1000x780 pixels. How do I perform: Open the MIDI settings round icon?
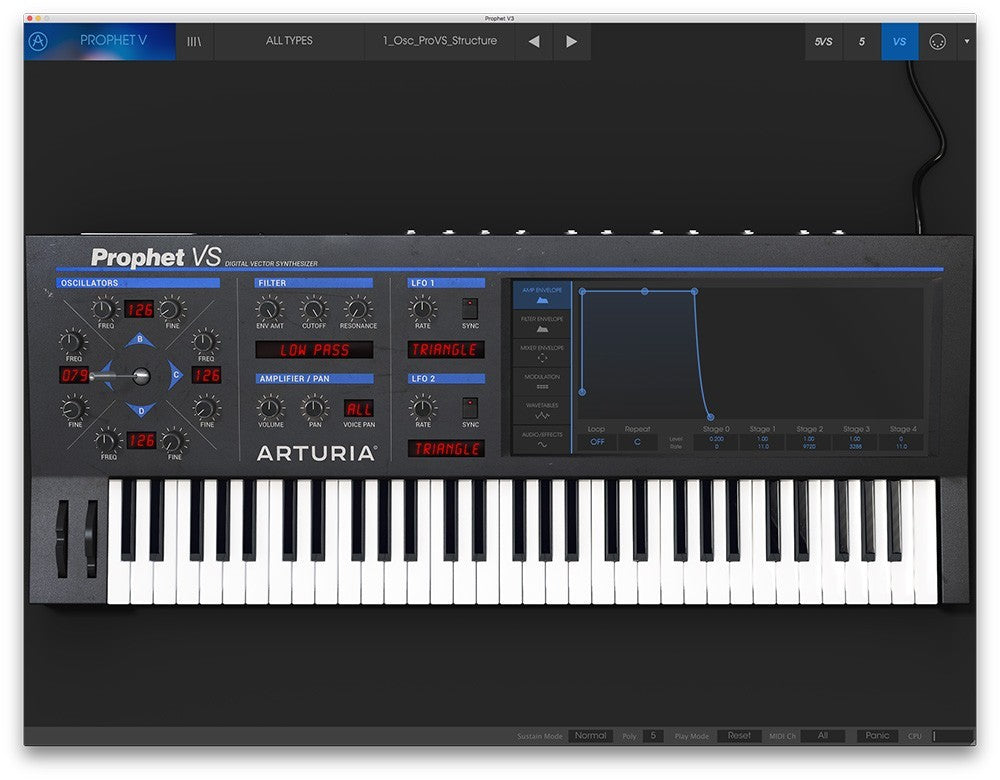(x=938, y=41)
